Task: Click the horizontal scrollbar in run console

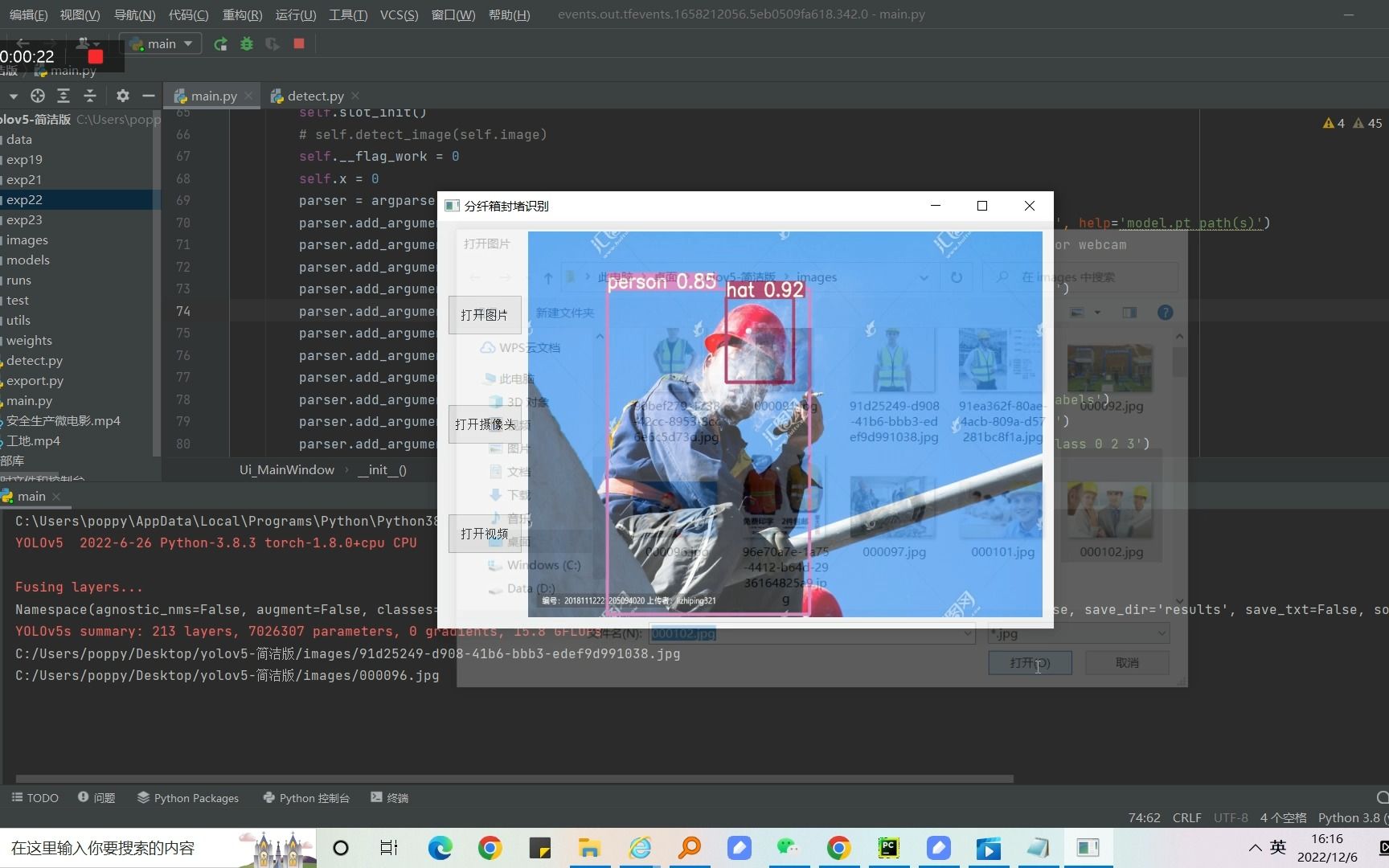Action: pos(514,779)
